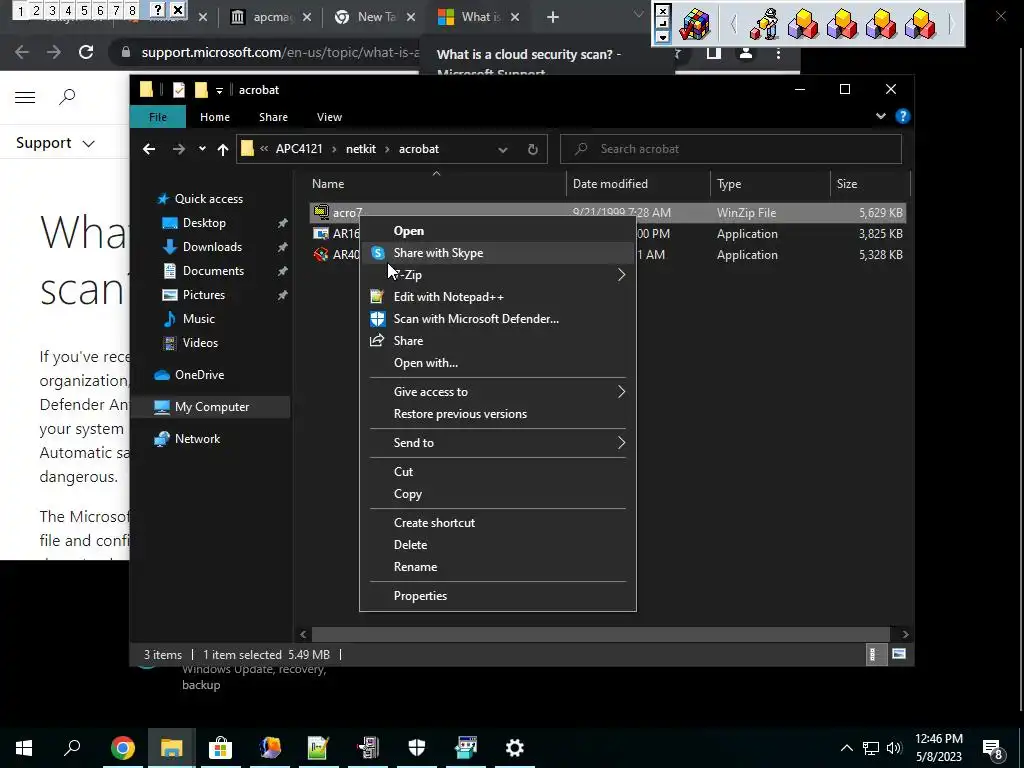The width and height of the screenshot is (1024, 768).
Task: Open Pictures in navigation pane
Action: coord(204,295)
